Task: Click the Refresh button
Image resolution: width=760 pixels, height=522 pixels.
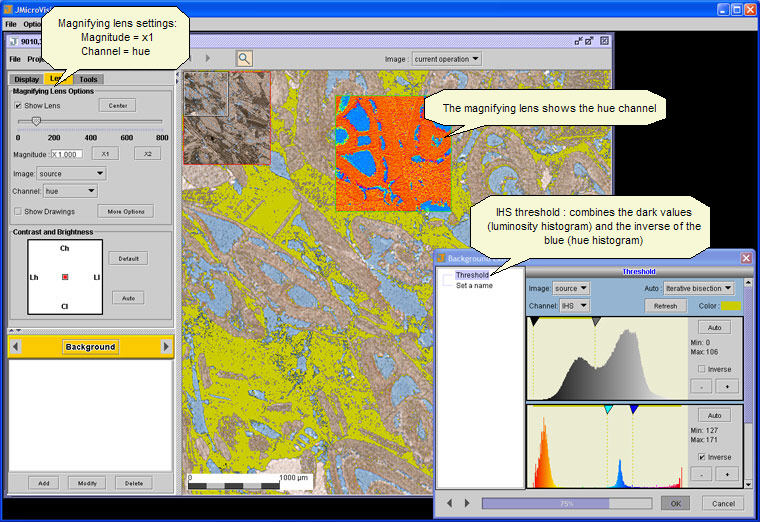Action: pyautogui.click(x=665, y=306)
